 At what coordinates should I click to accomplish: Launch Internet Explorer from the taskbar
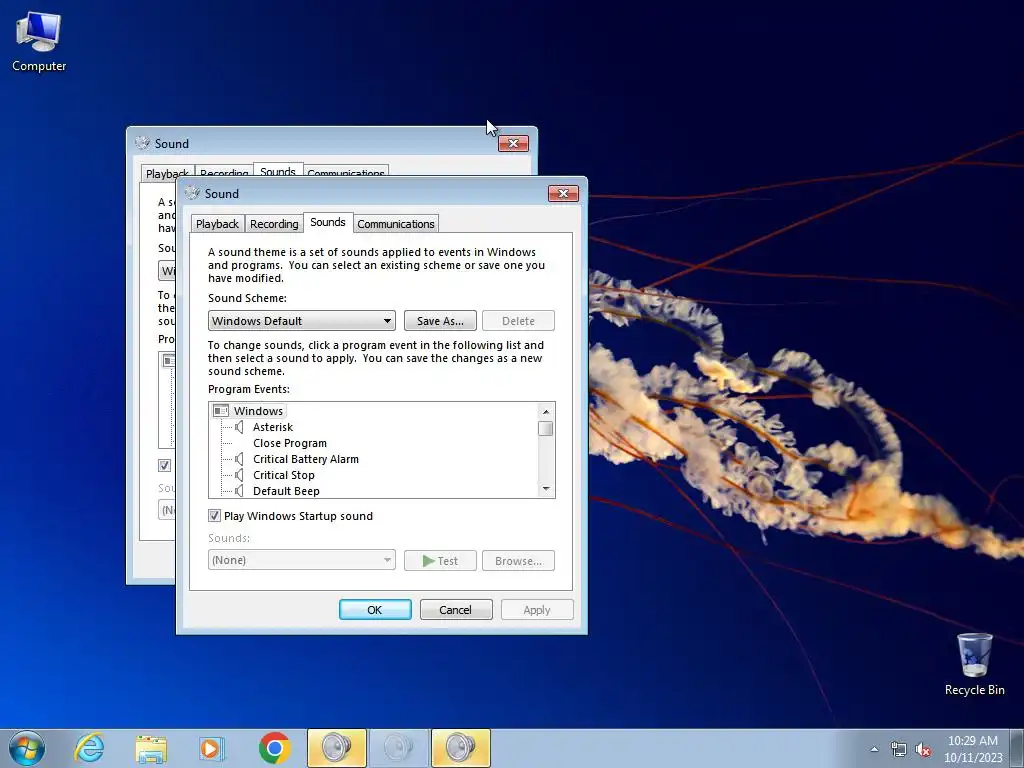pos(89,748)
